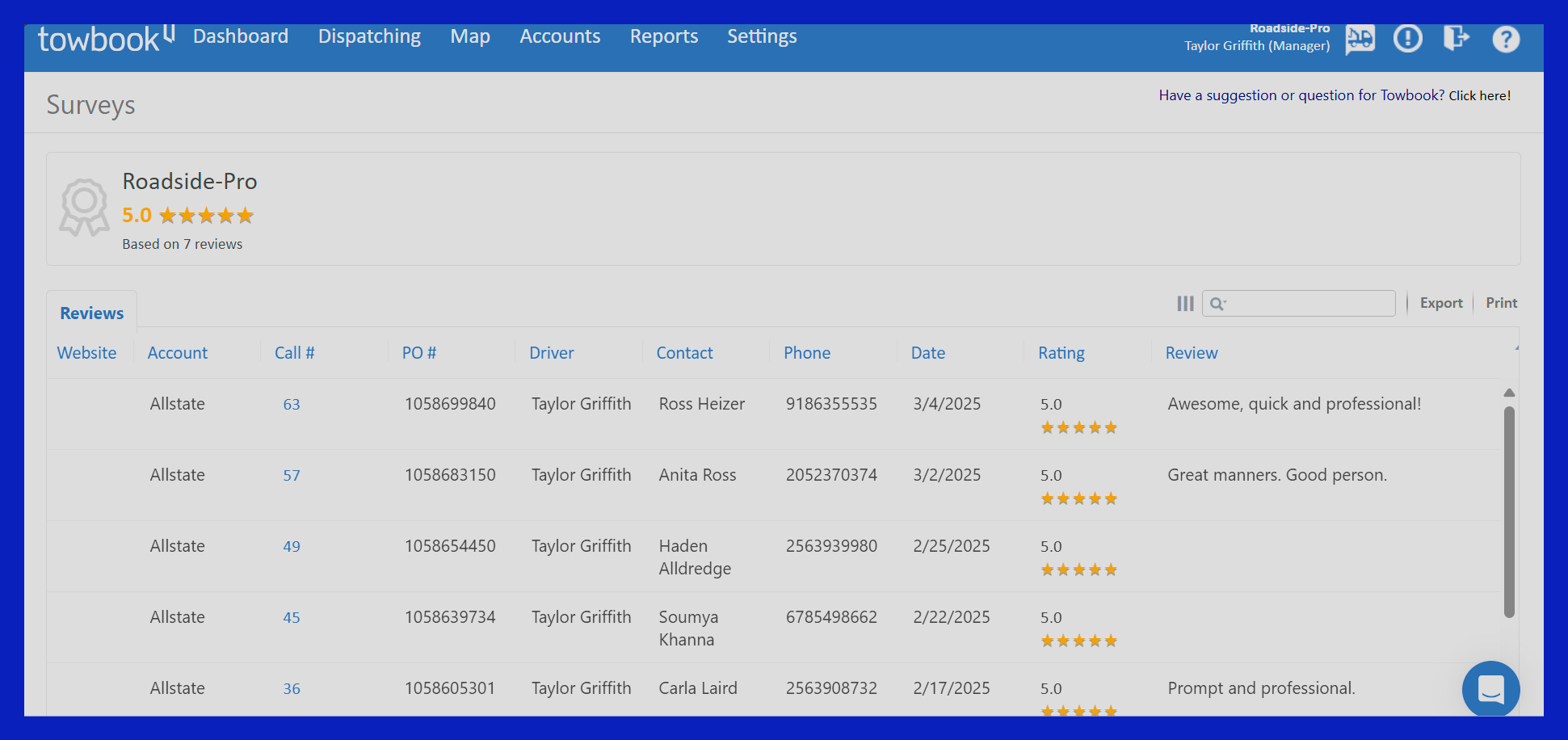Open the Dispatching menu

click(x=369, y=36)
